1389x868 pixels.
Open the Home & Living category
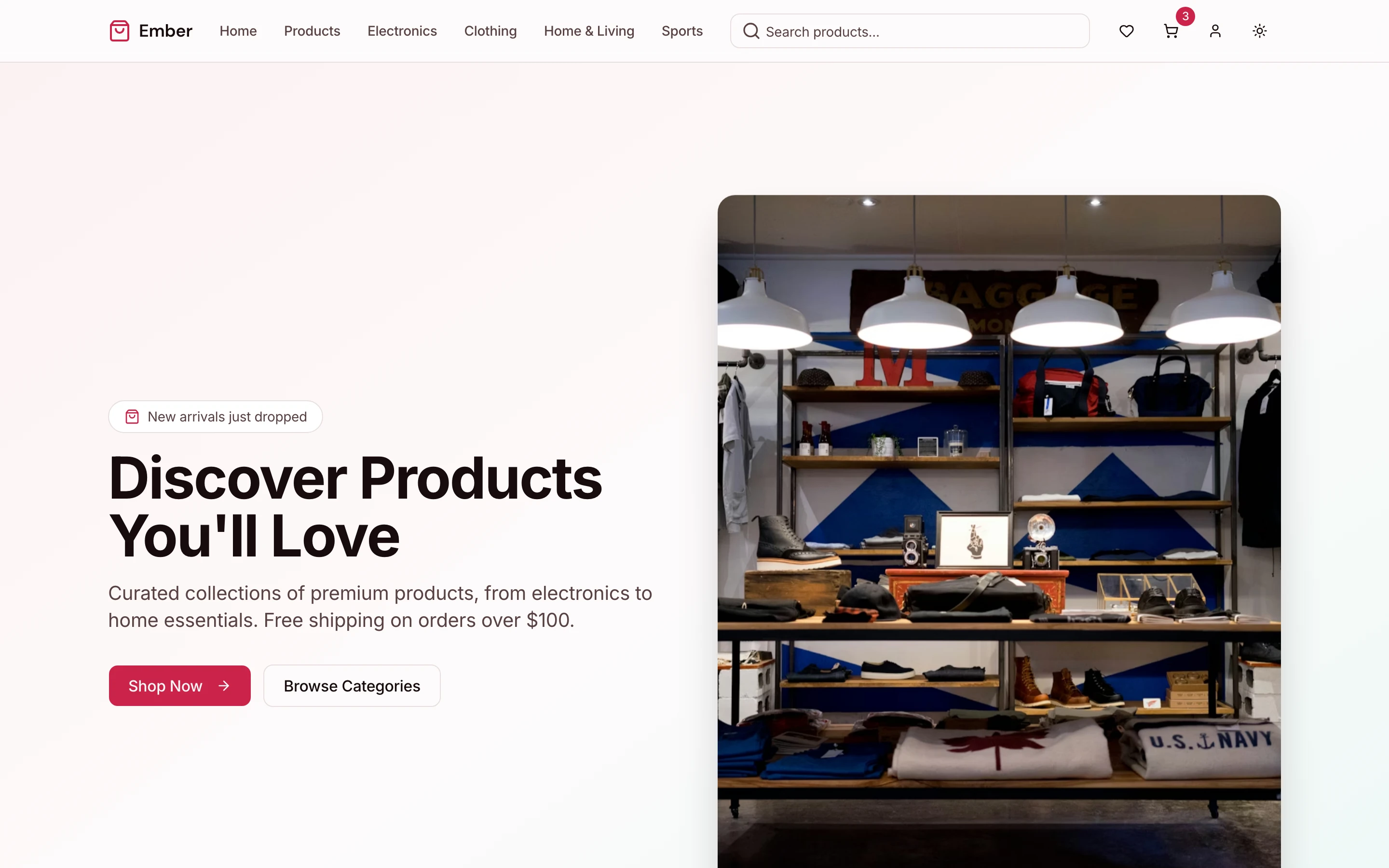pyautogui.click(x=589, y=31)
